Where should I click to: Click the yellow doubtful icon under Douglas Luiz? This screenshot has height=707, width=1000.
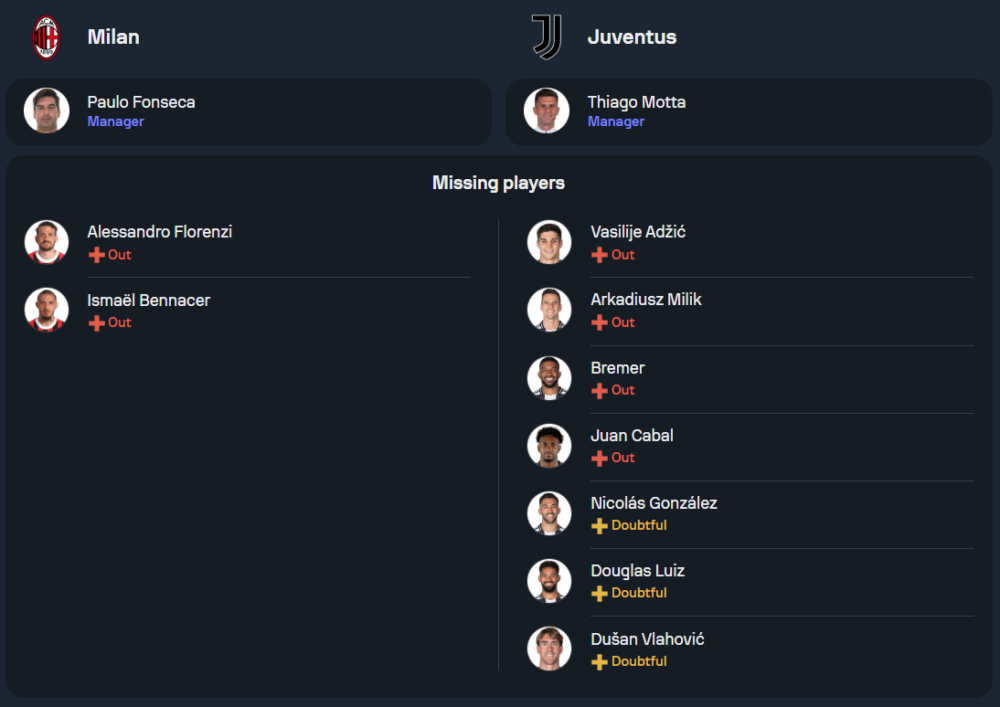point(599,594)
